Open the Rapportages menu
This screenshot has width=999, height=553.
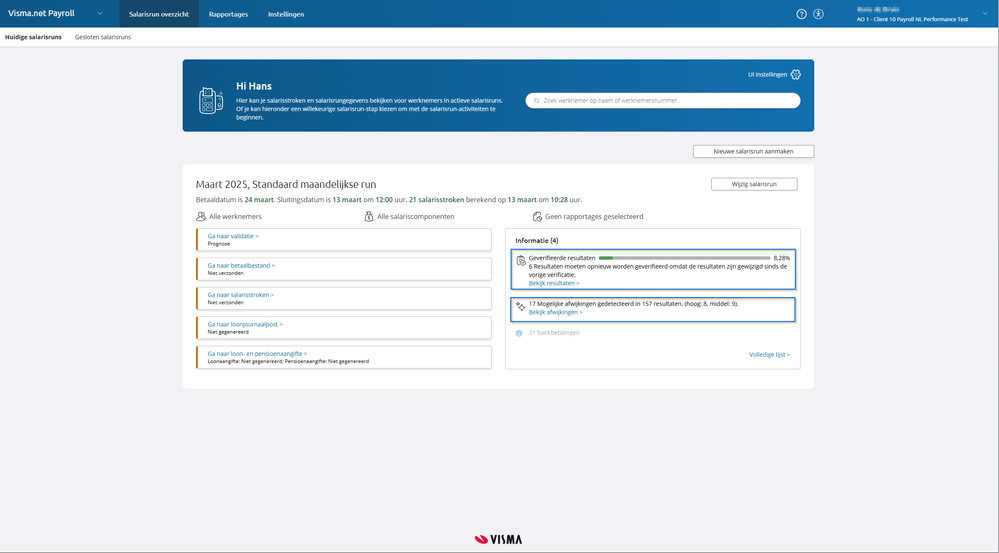pyautogui.click(x=228, y=14)
